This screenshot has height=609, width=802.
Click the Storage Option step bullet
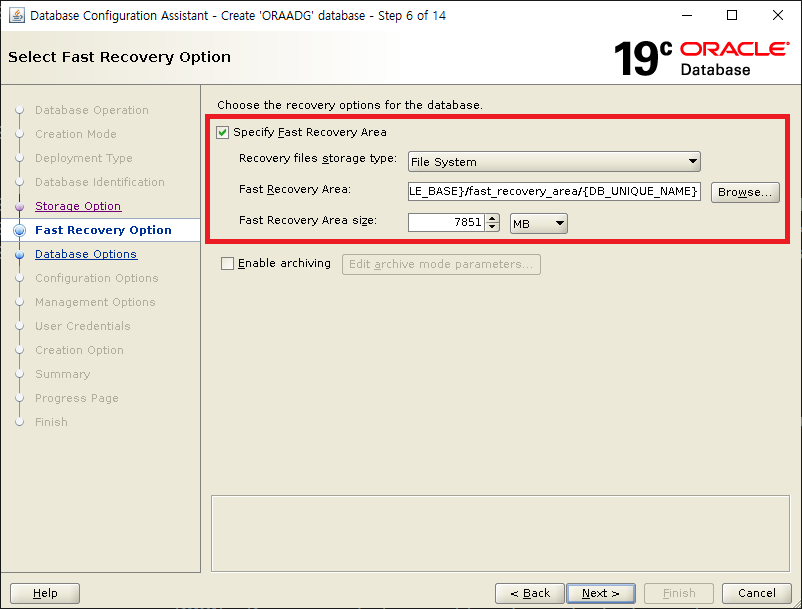point(19,207)
